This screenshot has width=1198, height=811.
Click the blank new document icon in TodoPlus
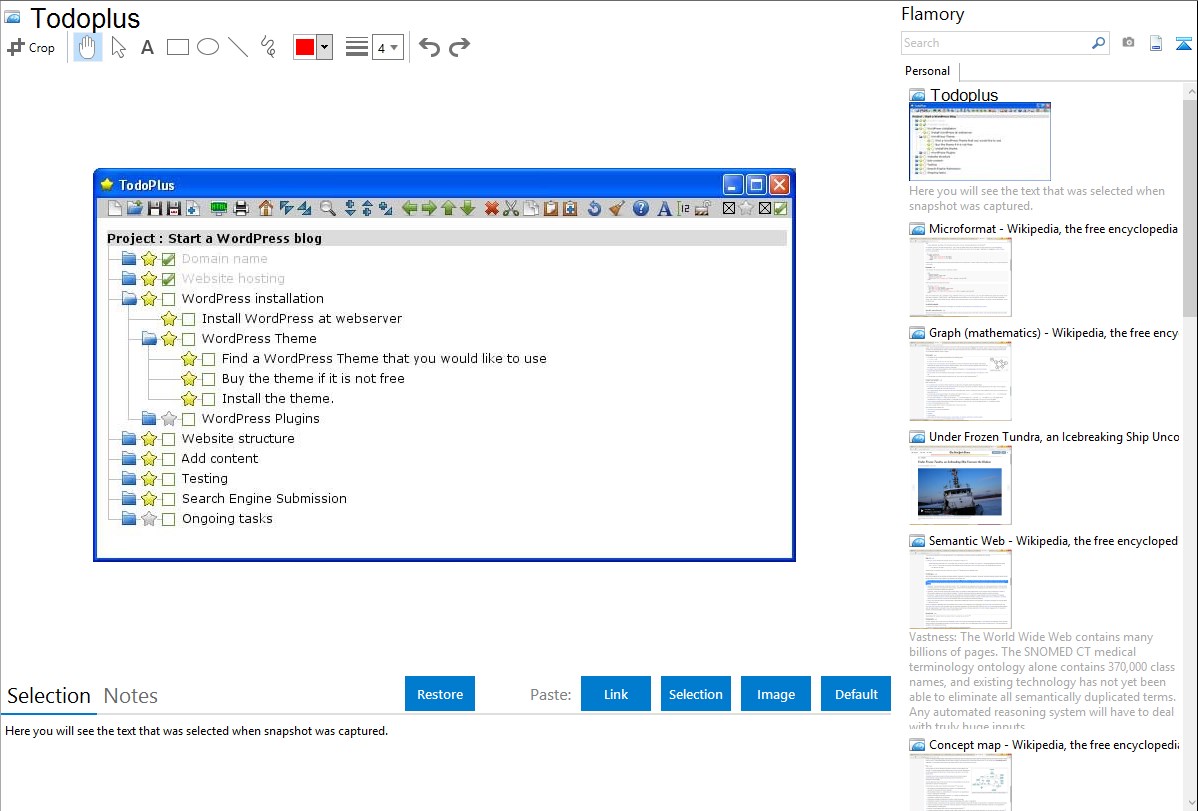[115, 208]
